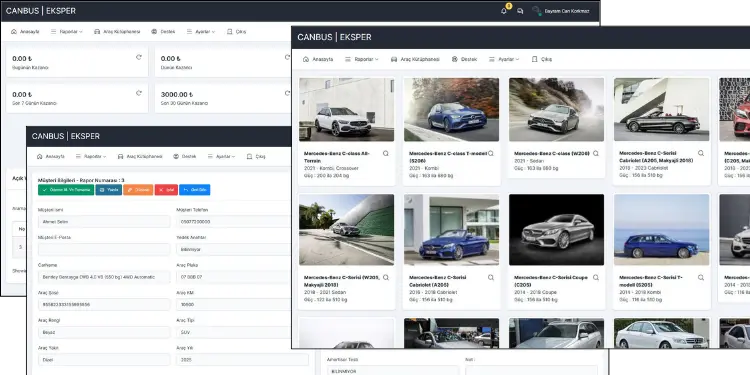
Task: Focus the Araç Yılı field
Action: point(242,360)
